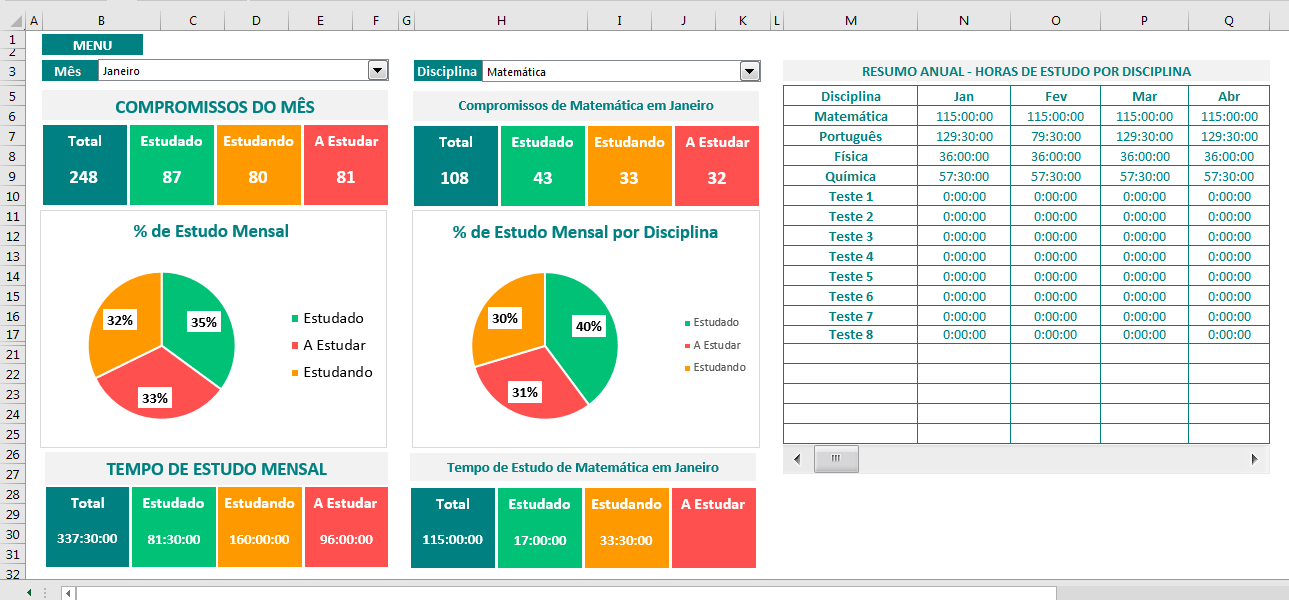Click the Química disciplina cell
The width and height of the screenshot is (1289, 600).
(849, 176)
